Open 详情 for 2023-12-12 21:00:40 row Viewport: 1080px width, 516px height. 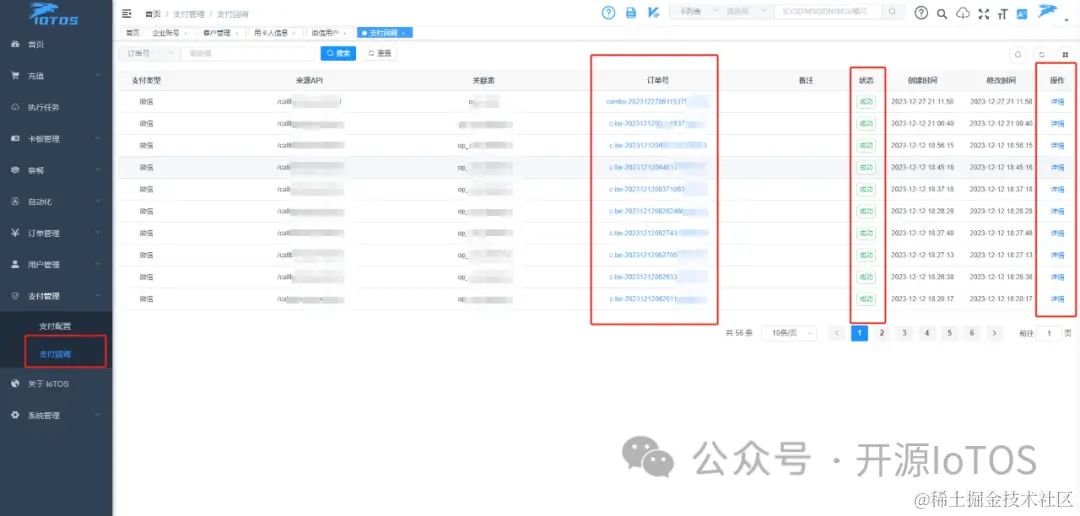(1057, 124)
